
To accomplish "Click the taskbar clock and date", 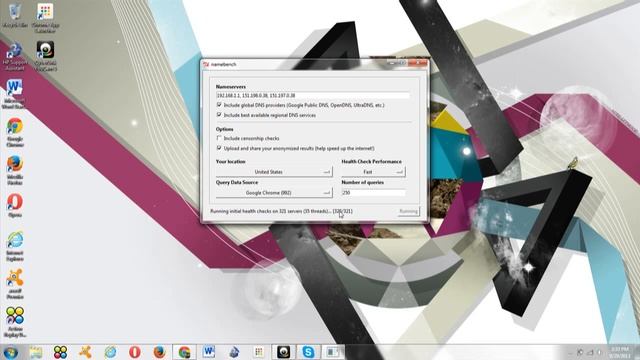I will click(x=620, y=352).
